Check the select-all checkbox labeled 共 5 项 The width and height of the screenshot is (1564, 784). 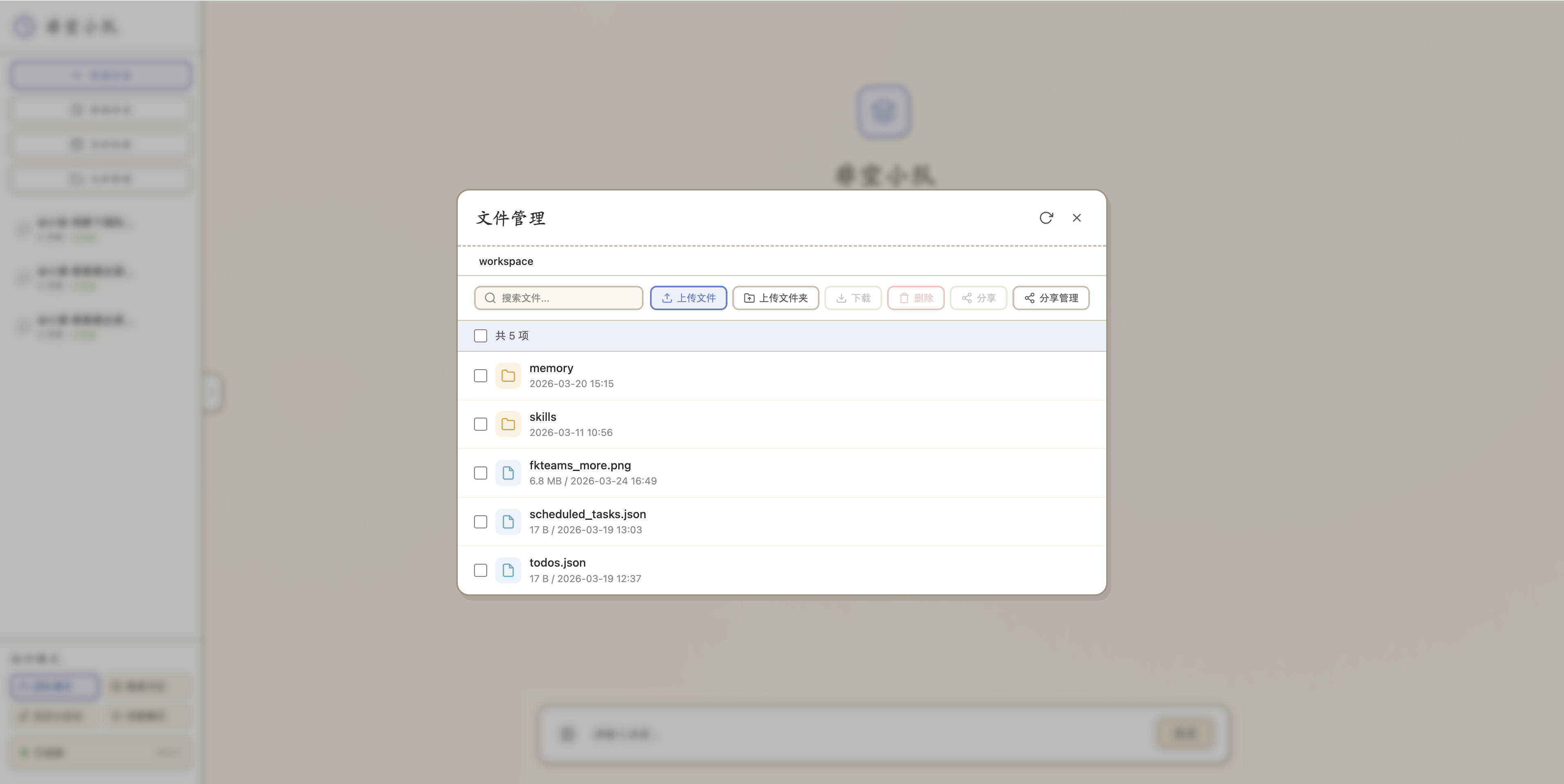(x=480, y=335)
